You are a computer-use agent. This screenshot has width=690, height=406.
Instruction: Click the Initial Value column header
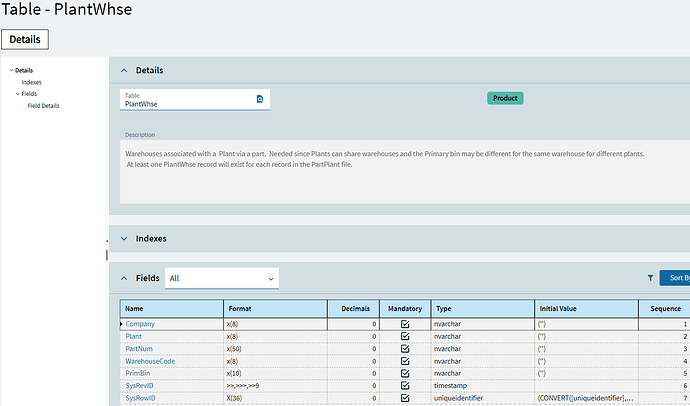pyautogui.click(x=587, y=308)
